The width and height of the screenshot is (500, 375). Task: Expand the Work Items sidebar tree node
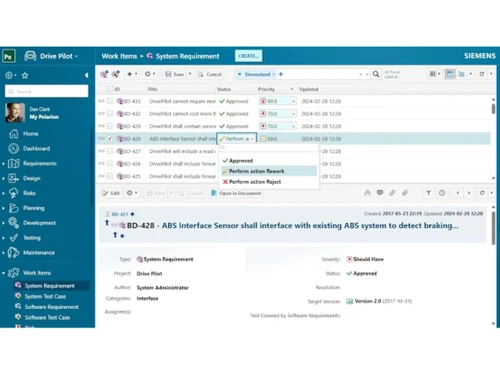(x=3, y=273)
